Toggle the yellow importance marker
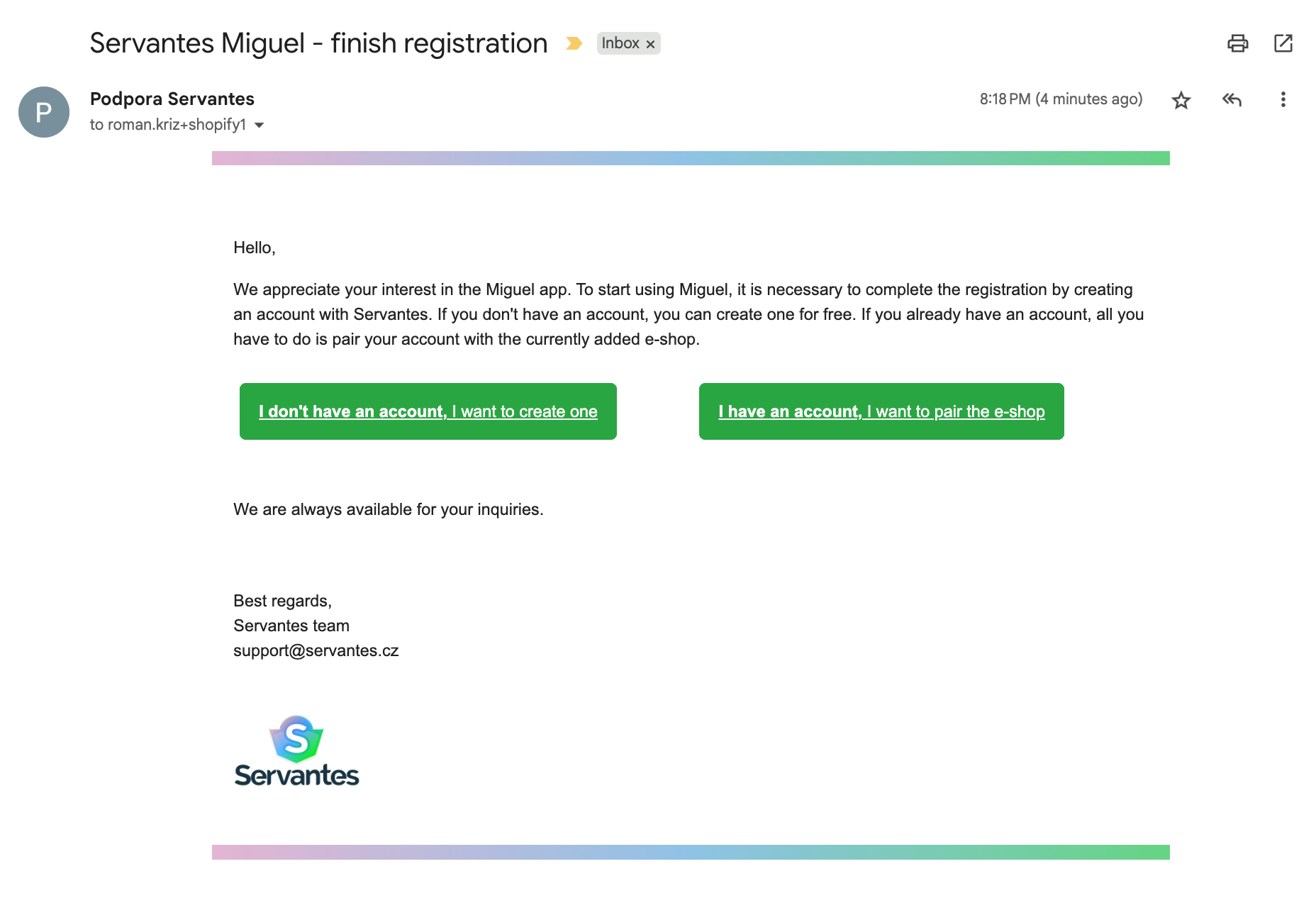Image resolution: width=1316 pixels, height=898 pixels. [574, 44]
